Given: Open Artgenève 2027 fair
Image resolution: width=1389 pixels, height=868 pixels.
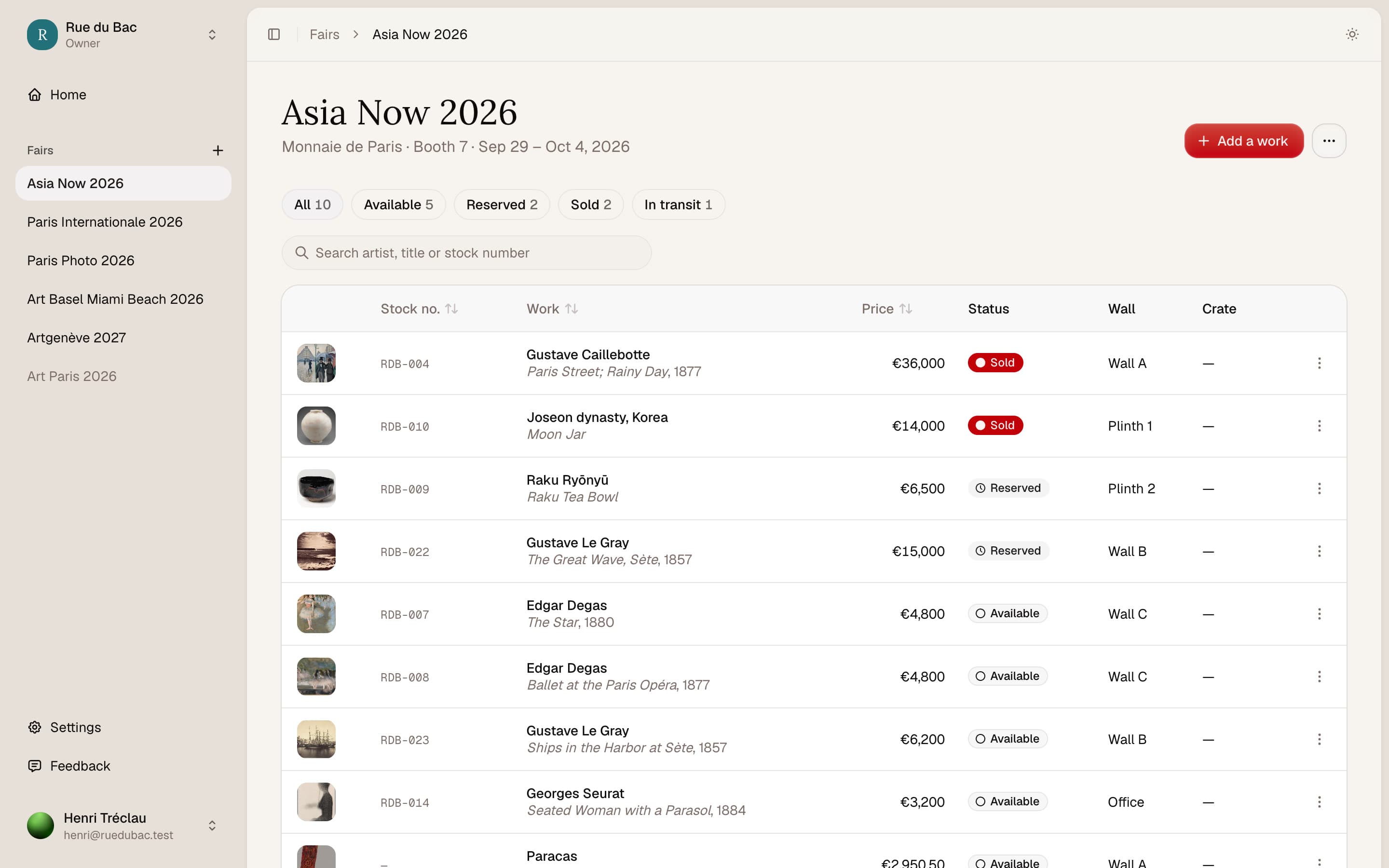Looking at the screenshot, I should pos(123,338).
